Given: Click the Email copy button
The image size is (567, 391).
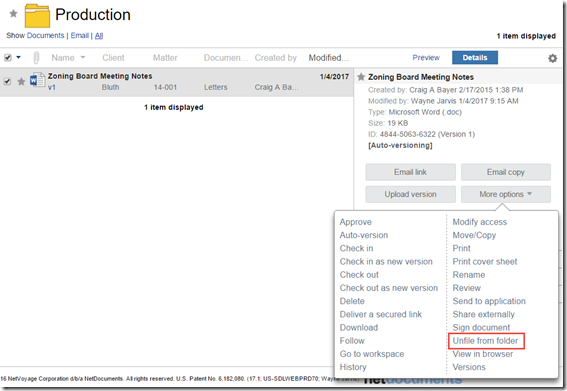Looking at the screenshot, I should [506, 172].
